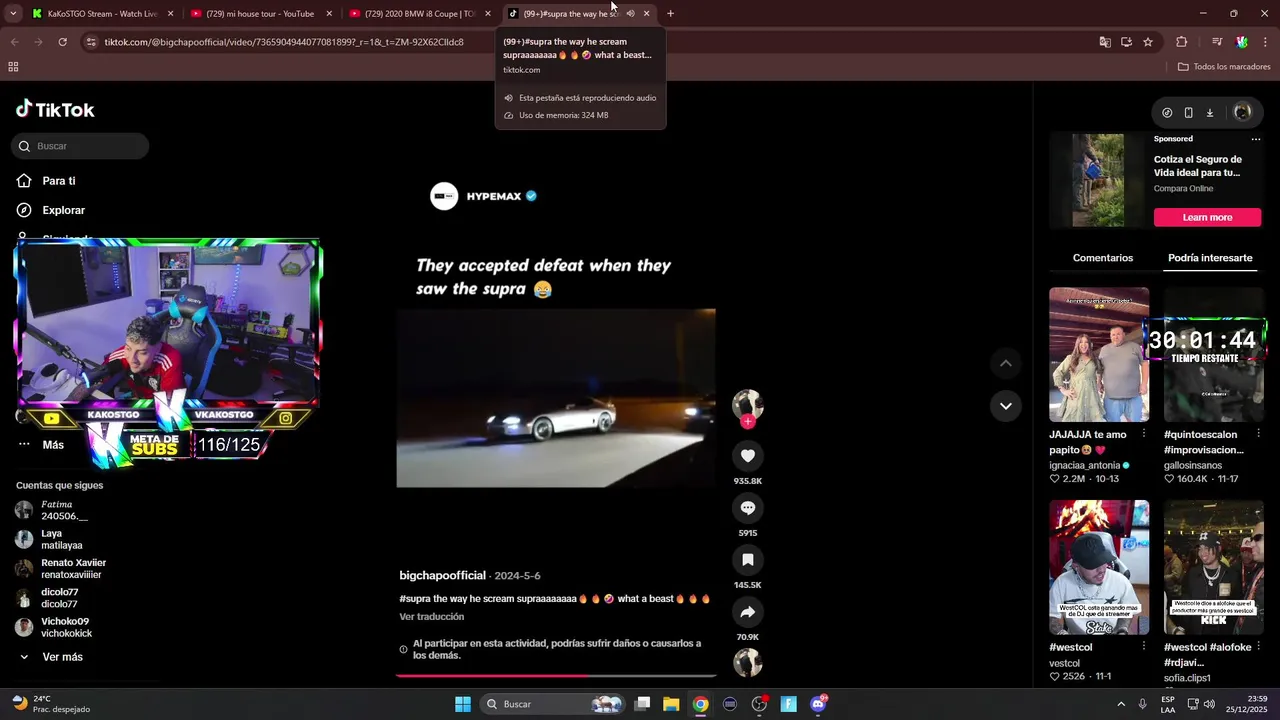Open comments via the speech bubble icon
The width and height of the screenshot is (1280, 720).
pyautogui.click(x=747, y=508)
